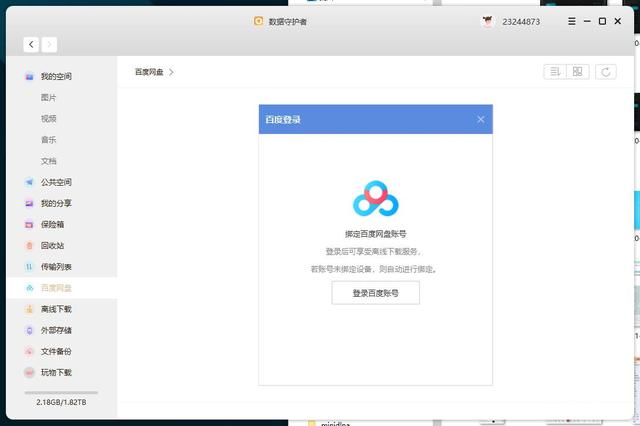The width and height of the screenshot is (640, 426).
Task: Open 我的空间 in the sidebar
Action: click(56, 76)
